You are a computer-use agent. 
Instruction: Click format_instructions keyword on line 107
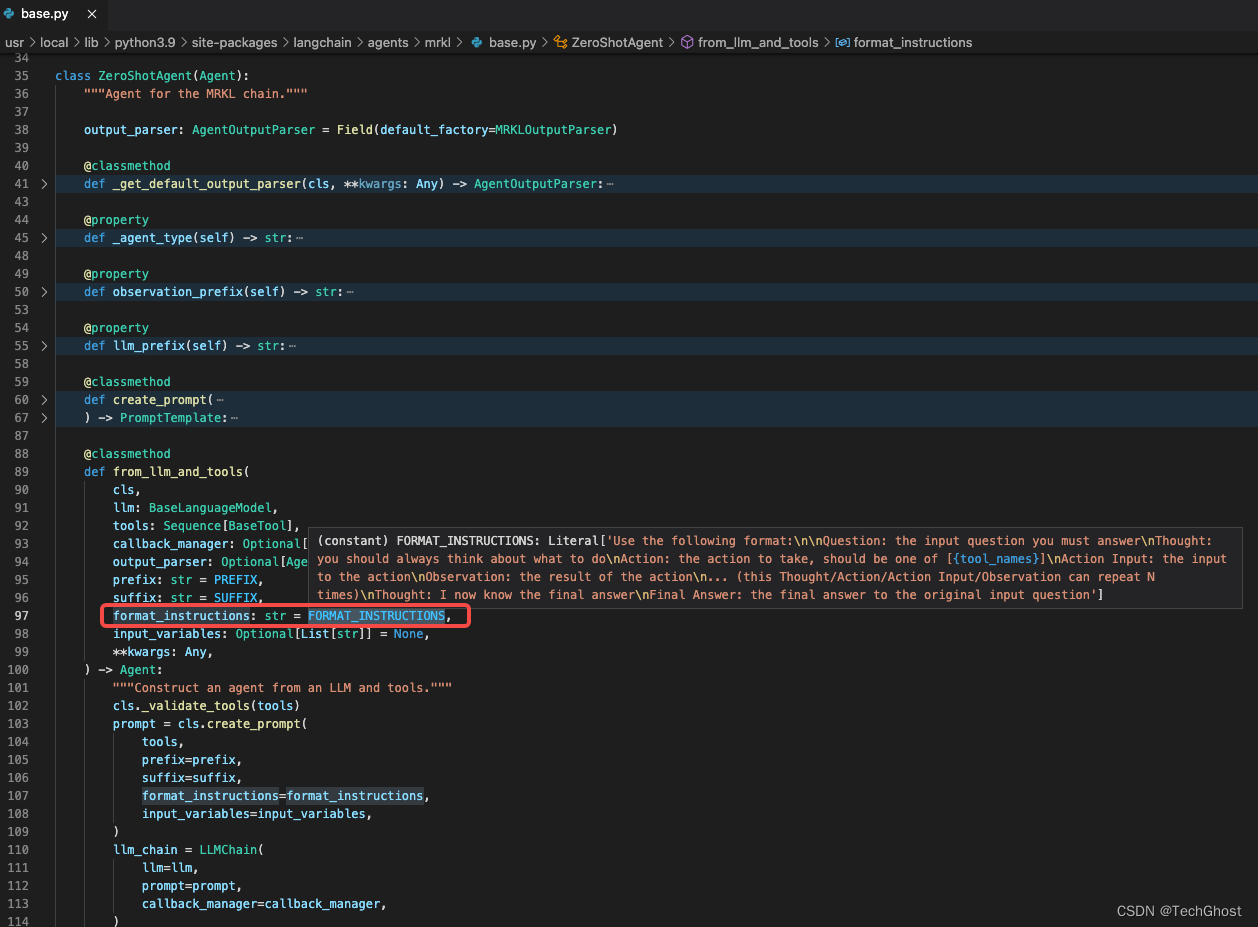210,796
